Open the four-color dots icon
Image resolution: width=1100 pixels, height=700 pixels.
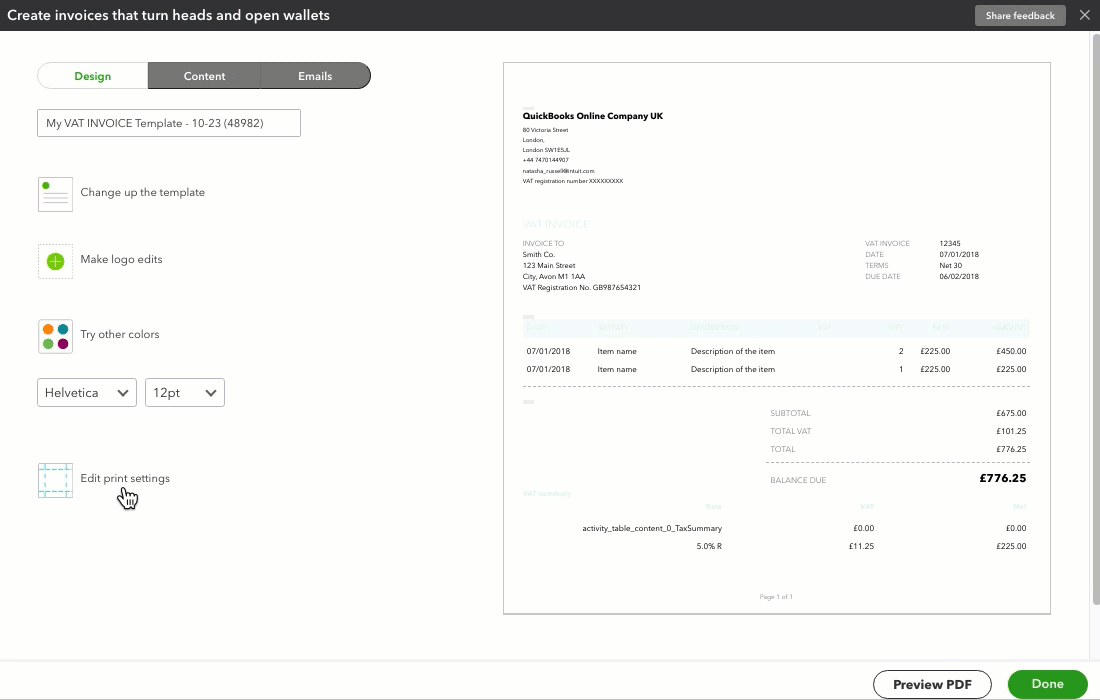pos(55,337)
